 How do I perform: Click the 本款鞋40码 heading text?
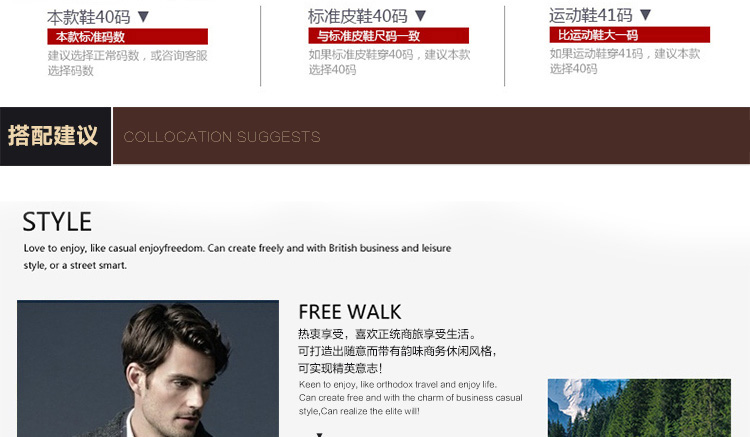pyautogui.click(x=88, y=17)
